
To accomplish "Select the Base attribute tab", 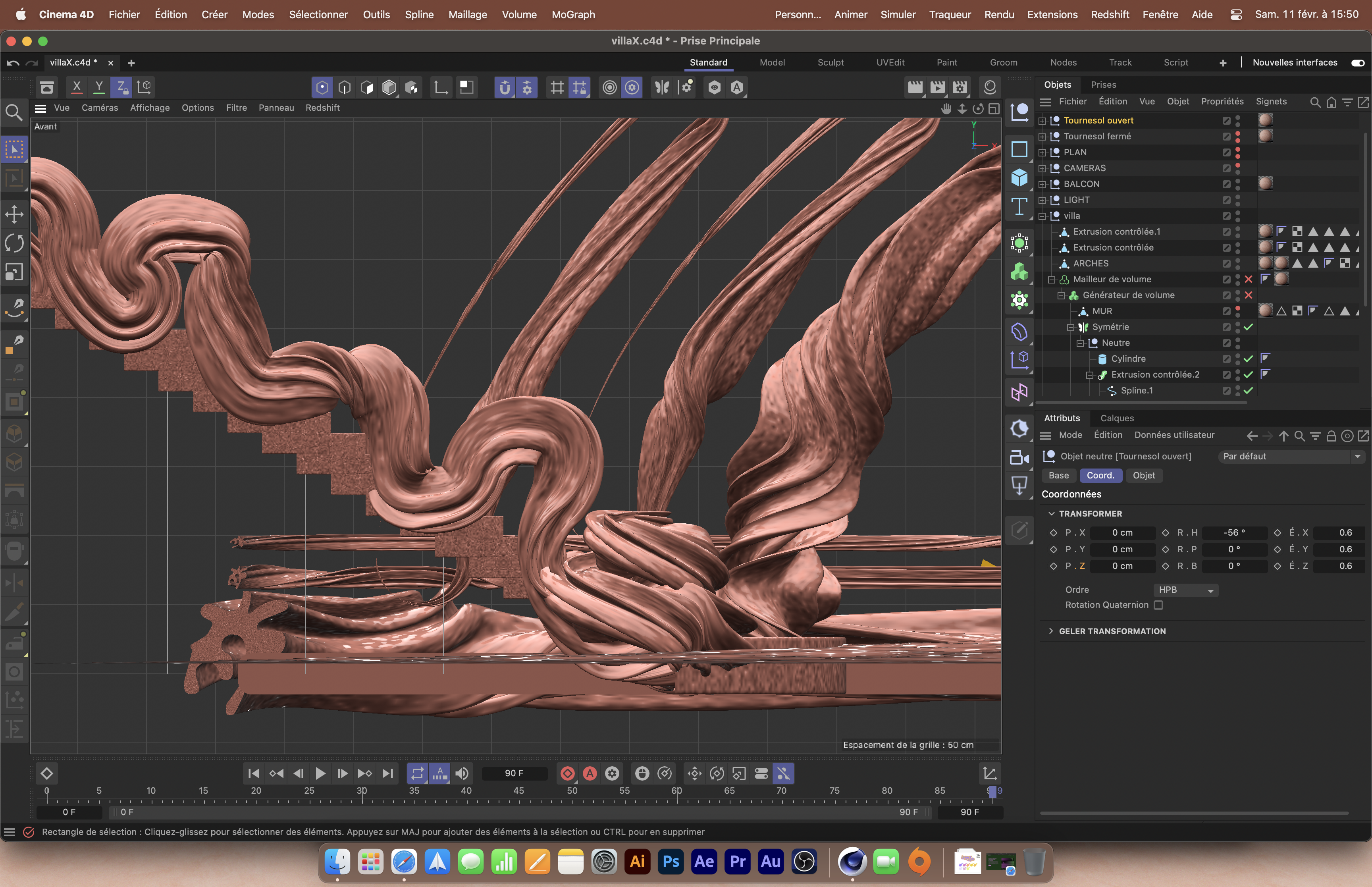I will [1058, 475].
